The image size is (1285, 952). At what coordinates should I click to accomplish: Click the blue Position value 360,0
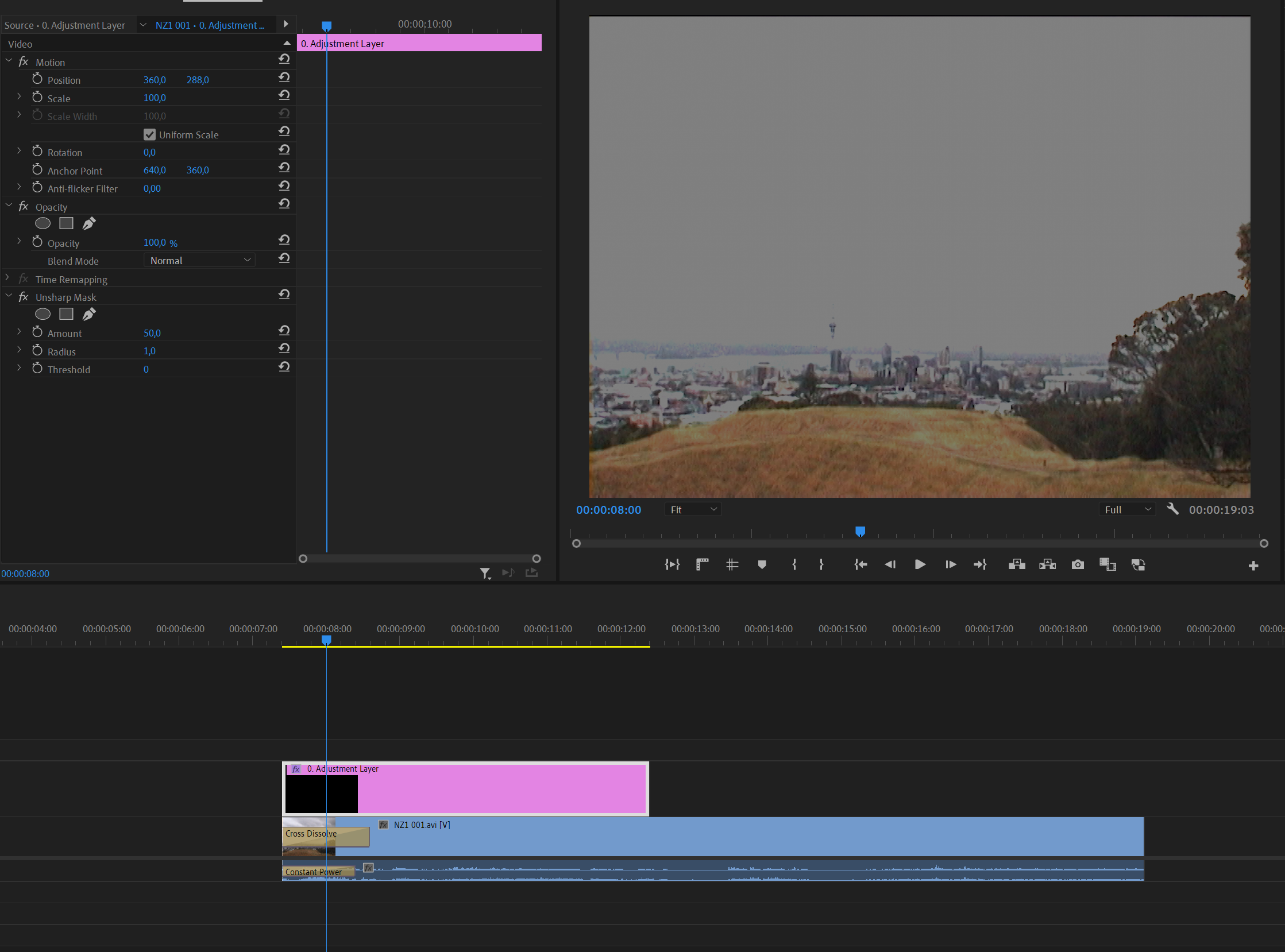[154, 80]
